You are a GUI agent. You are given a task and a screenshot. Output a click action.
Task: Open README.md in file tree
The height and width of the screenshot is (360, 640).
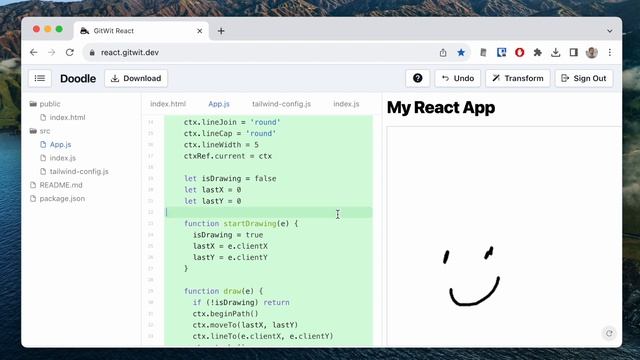click(x=56, y=184)
